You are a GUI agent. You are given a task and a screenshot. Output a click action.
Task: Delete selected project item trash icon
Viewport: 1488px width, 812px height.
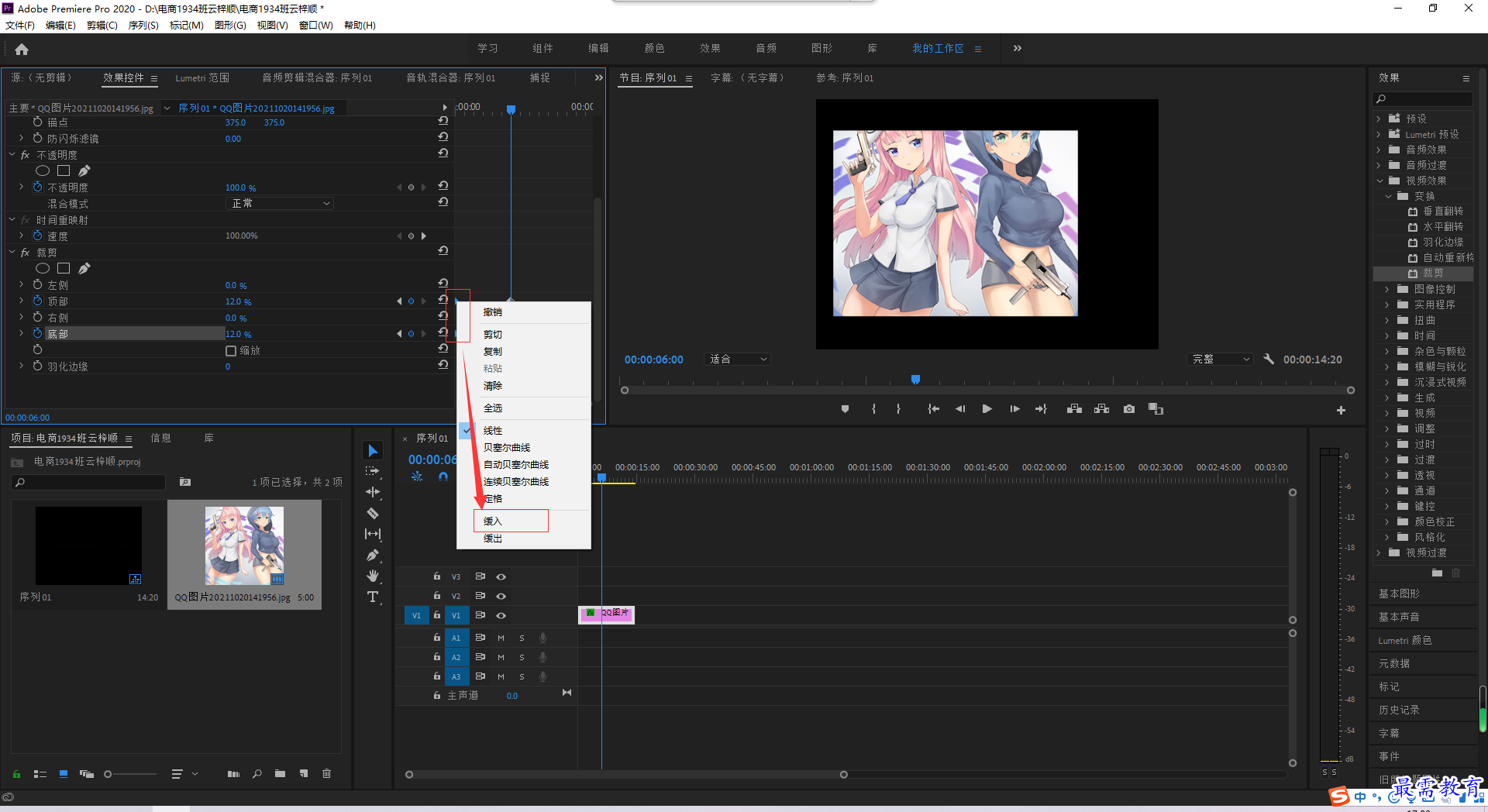click(326, 773)
